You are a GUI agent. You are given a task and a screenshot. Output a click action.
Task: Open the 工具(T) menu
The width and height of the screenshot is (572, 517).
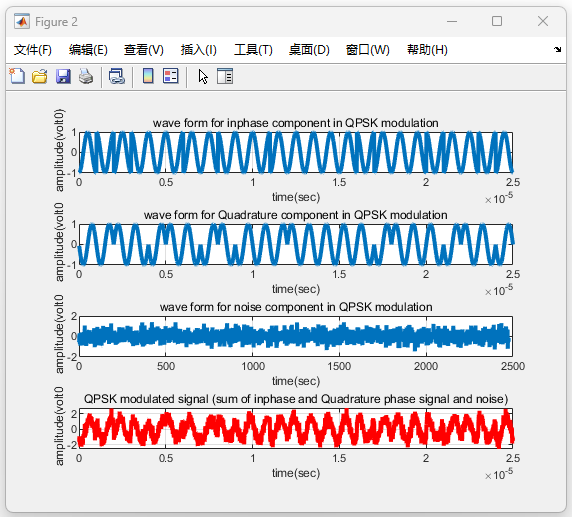(x=253, y=50)
